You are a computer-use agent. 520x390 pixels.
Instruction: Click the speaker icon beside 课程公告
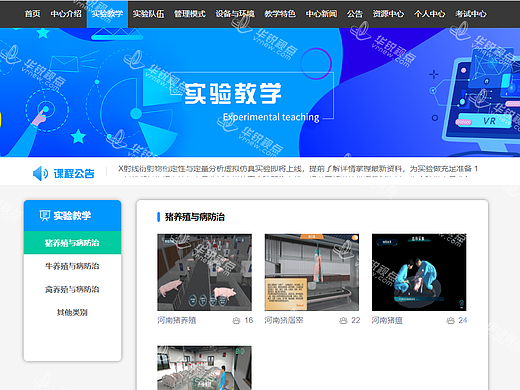tap(40, 173)
